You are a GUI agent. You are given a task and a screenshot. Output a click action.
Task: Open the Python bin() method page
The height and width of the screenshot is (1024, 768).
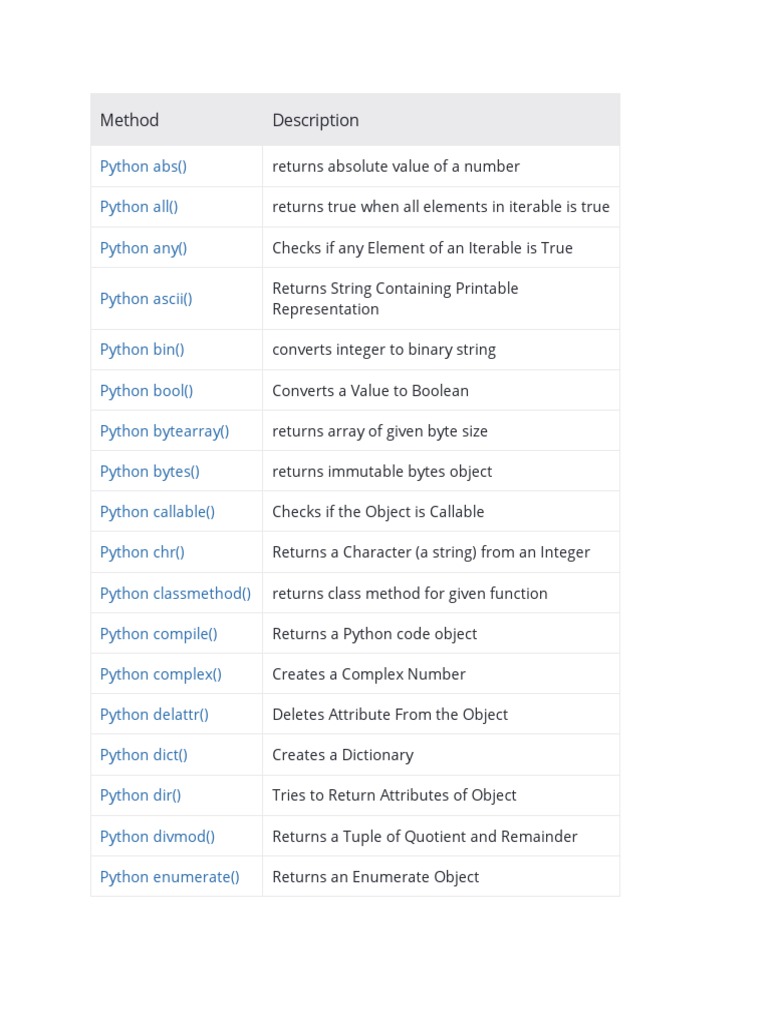[x=142, y=349]
